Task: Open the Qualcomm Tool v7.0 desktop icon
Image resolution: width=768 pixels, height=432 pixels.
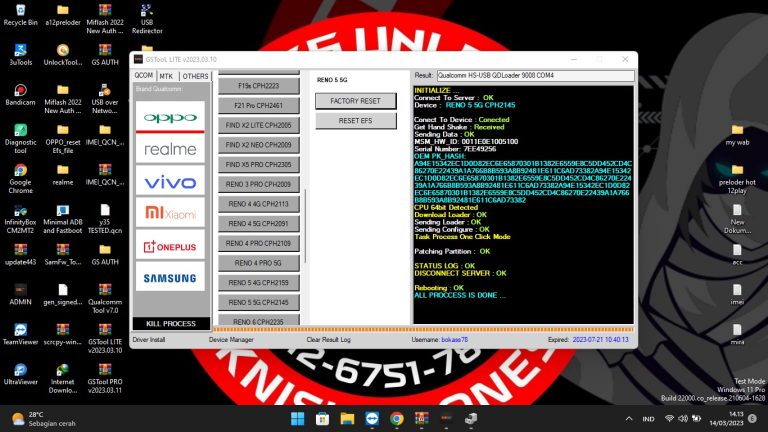Action: 105,299
